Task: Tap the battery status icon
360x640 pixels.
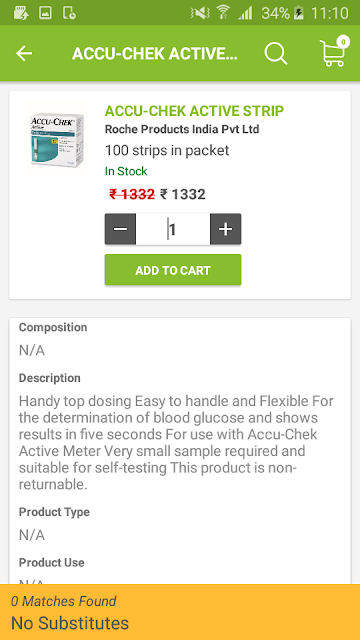Action: click(x=299, y=13)
